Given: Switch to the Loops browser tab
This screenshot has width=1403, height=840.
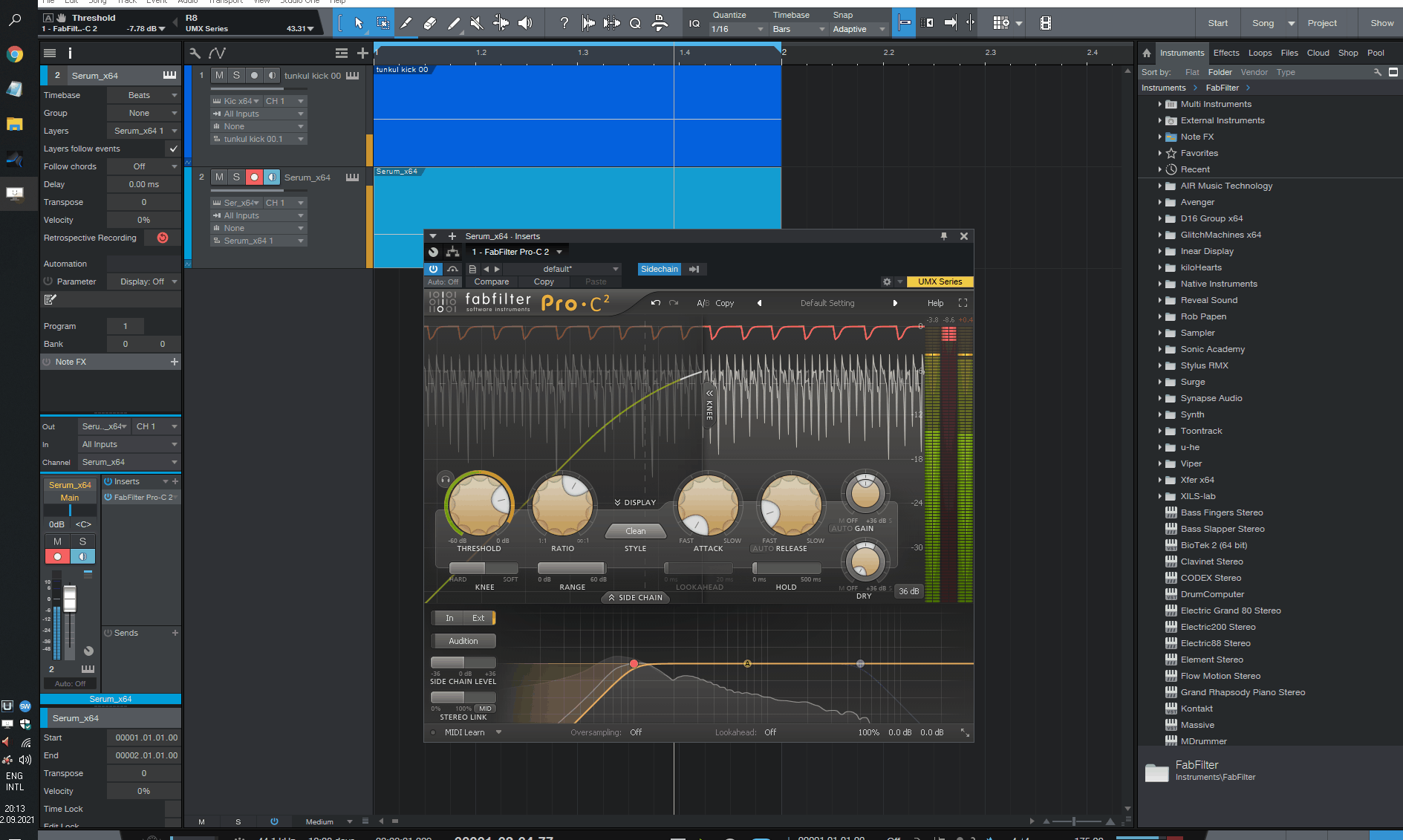Looking at the screenshot, I should tap(1260, 53).
